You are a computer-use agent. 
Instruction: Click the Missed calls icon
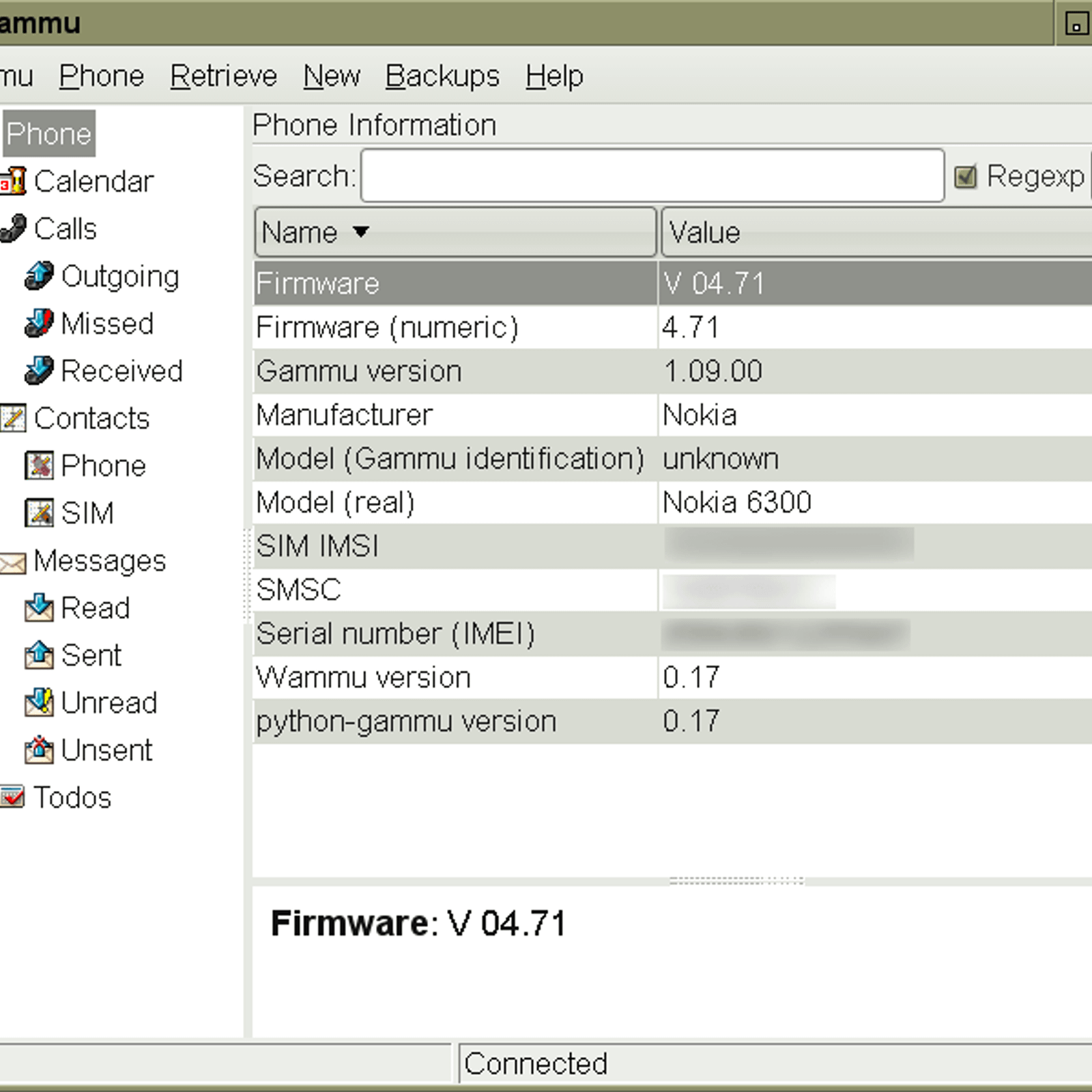pos(39,323)
